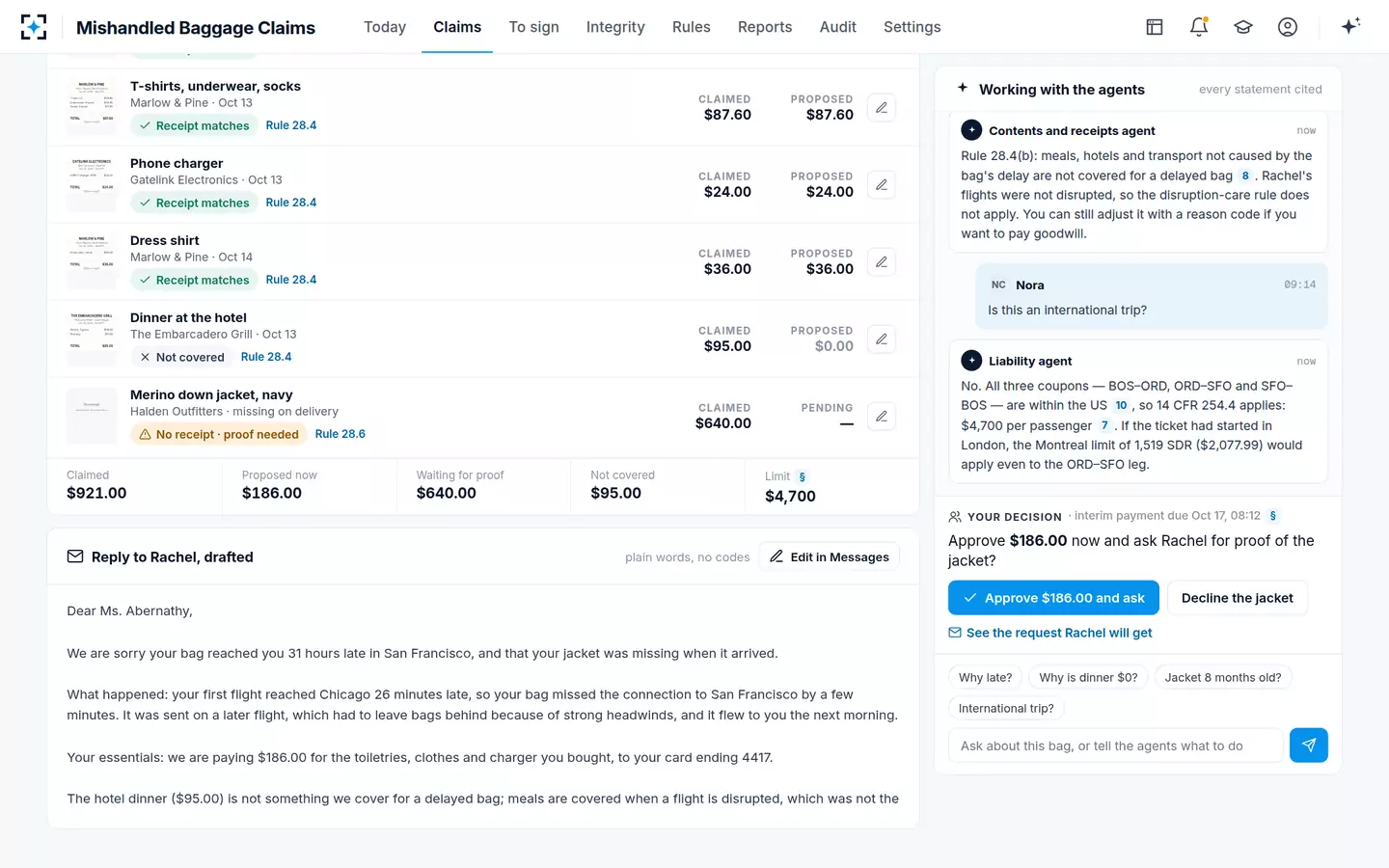Open the Rules tab
1389x868 pixels.
pos(692,27)
